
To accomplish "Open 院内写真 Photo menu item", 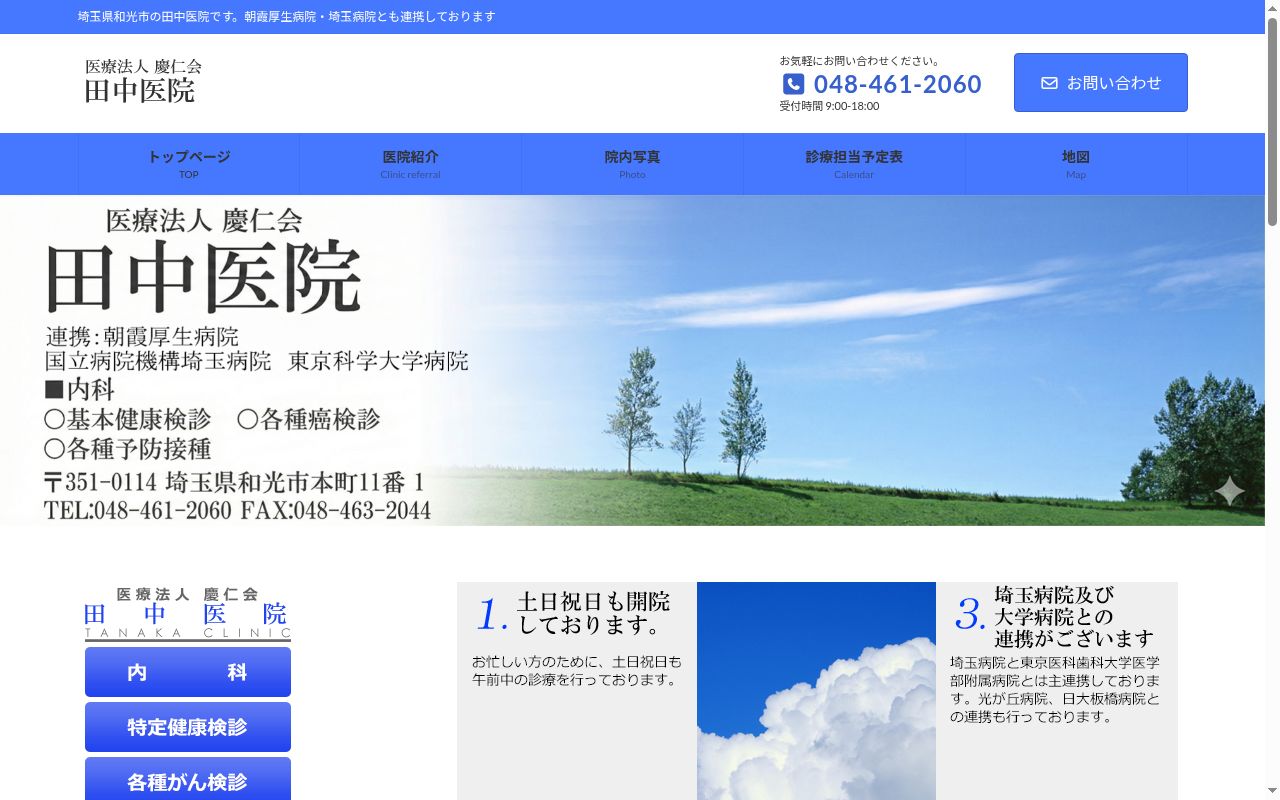I will 632,164.
